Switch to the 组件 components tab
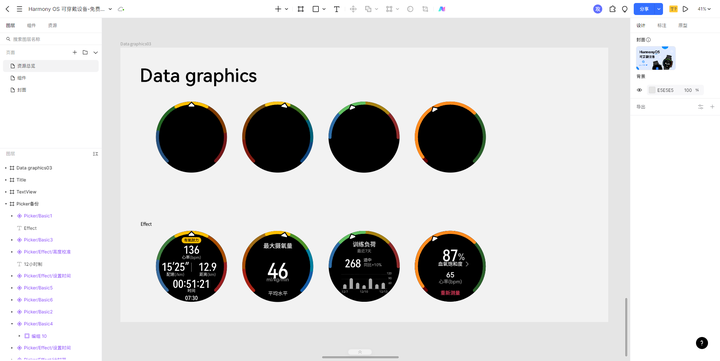 click(x=31, y=25)
